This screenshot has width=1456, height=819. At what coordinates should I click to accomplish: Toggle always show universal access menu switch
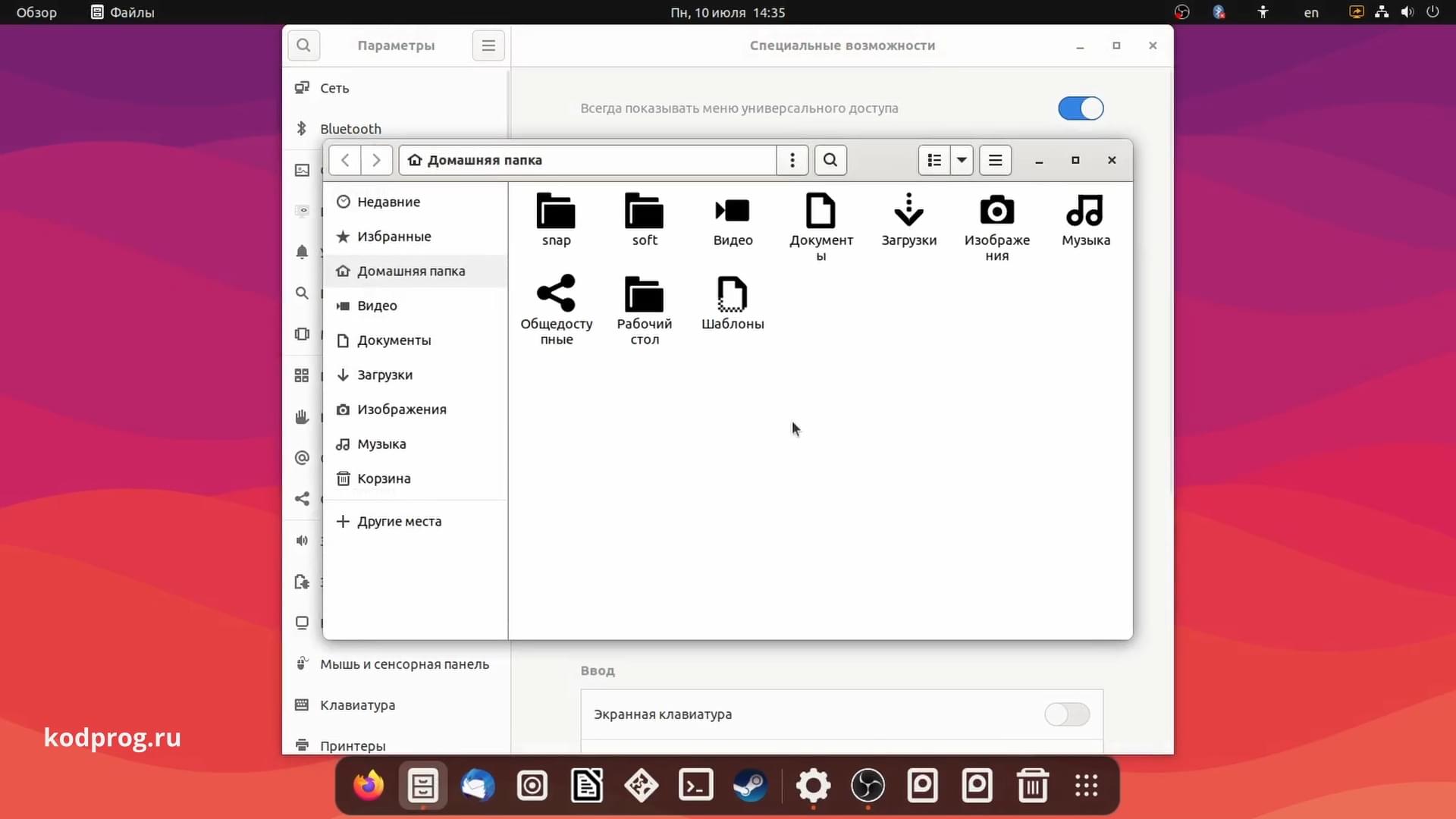click(x=1081, y=108)
